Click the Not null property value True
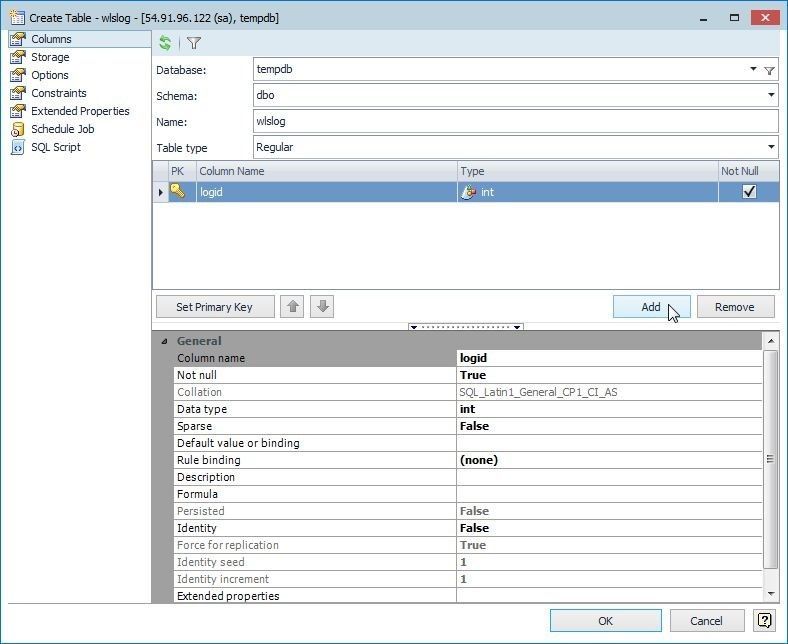 coord(609,375)
